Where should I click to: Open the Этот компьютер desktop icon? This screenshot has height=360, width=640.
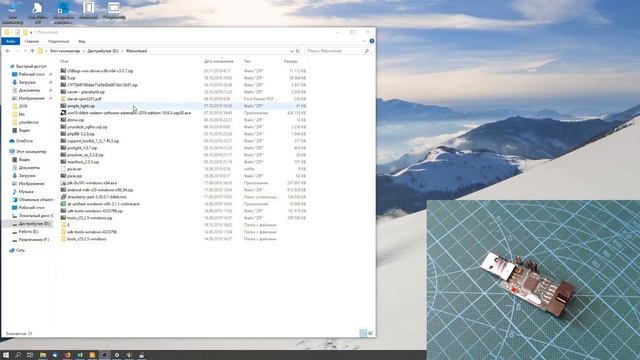click(12, 12)
